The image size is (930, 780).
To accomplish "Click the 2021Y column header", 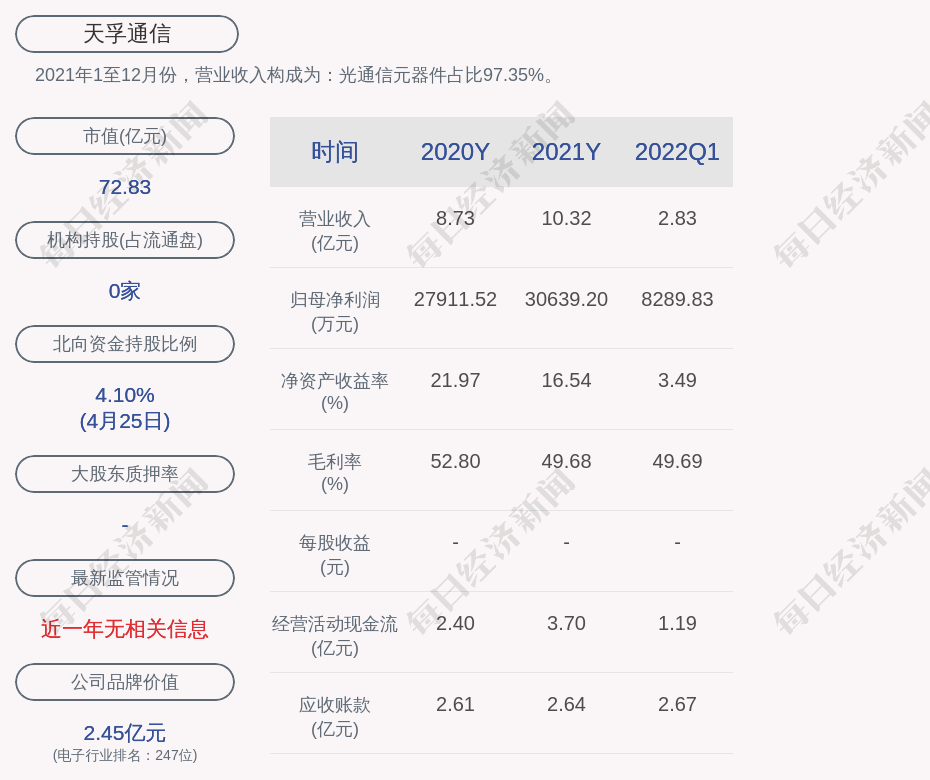I will [566, 152].
